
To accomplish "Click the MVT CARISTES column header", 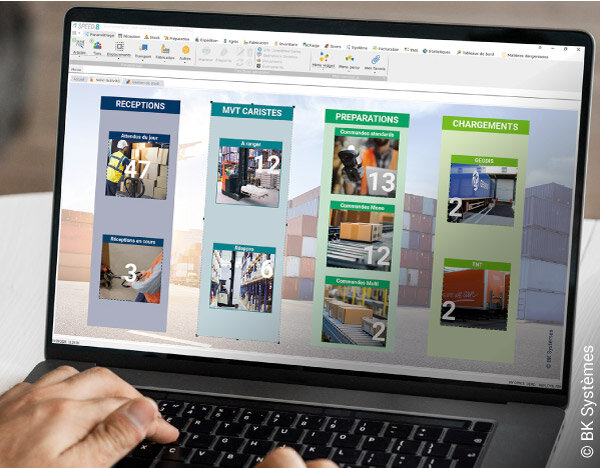I will coord(252,111).
